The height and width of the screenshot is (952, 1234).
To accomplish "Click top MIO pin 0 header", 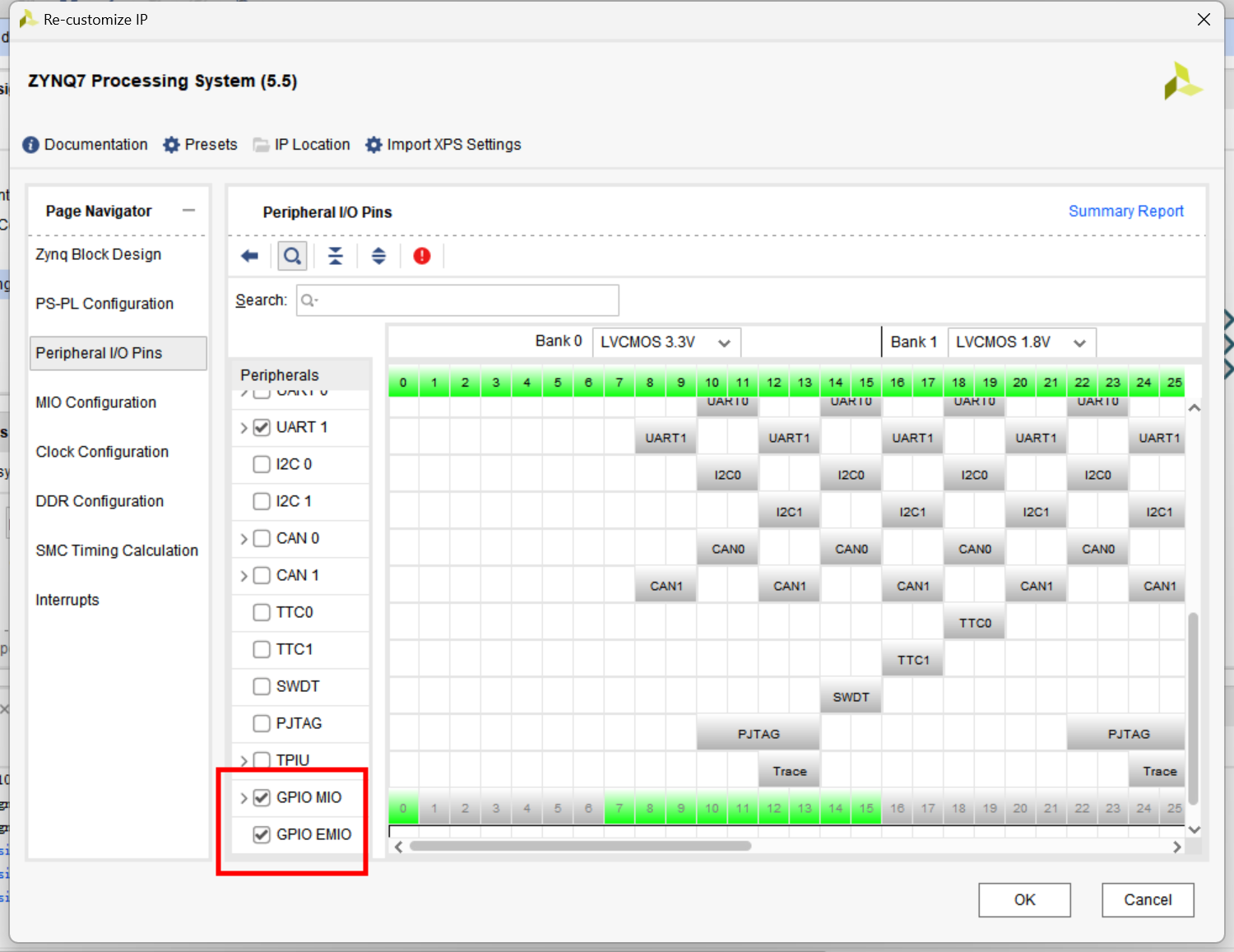I will [x=403, y=383].
